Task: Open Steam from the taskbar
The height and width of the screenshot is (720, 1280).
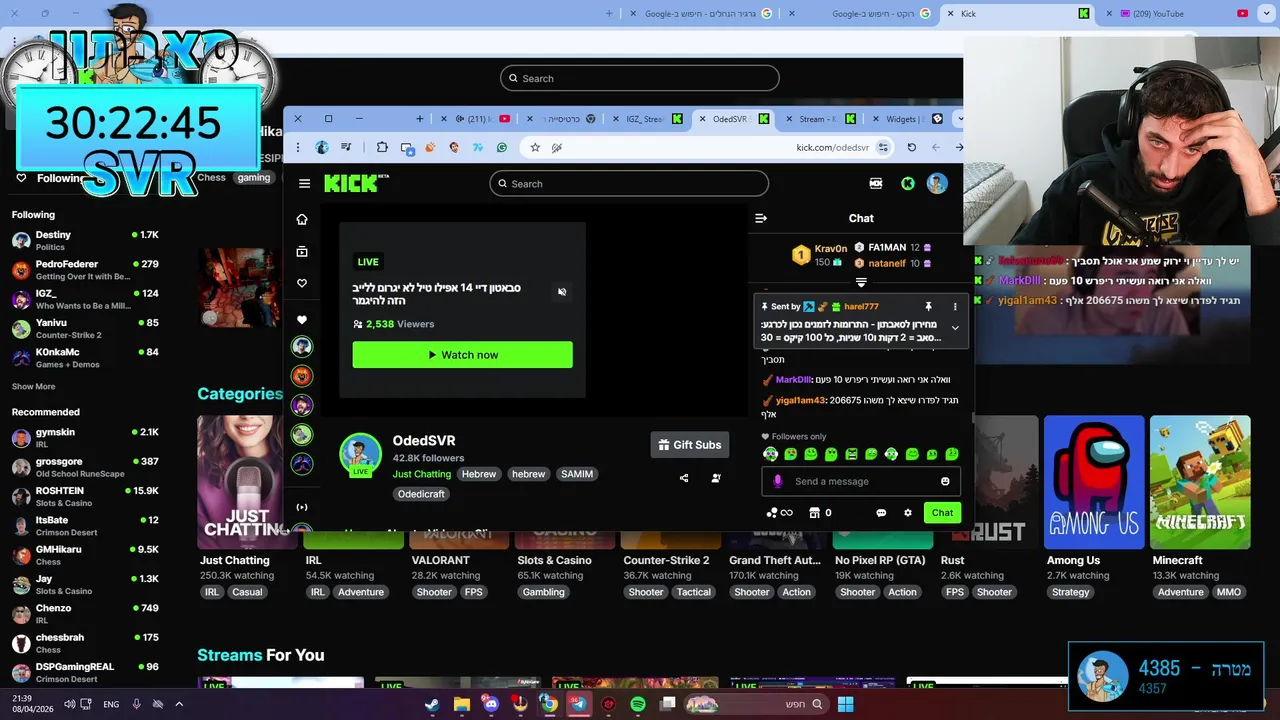Action: [432, 704]
